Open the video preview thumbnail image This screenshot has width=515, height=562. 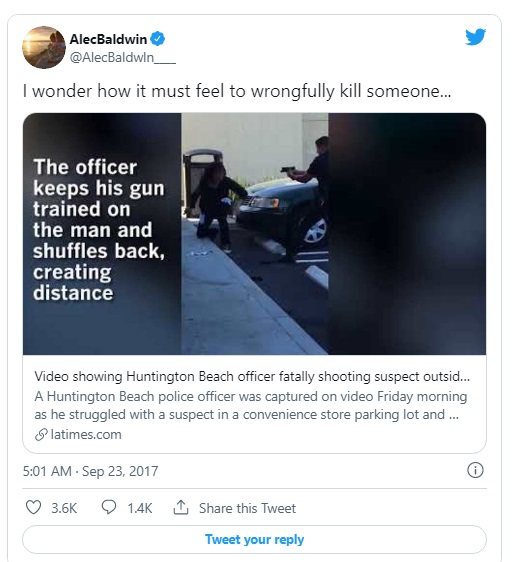(x=254, y=234)
